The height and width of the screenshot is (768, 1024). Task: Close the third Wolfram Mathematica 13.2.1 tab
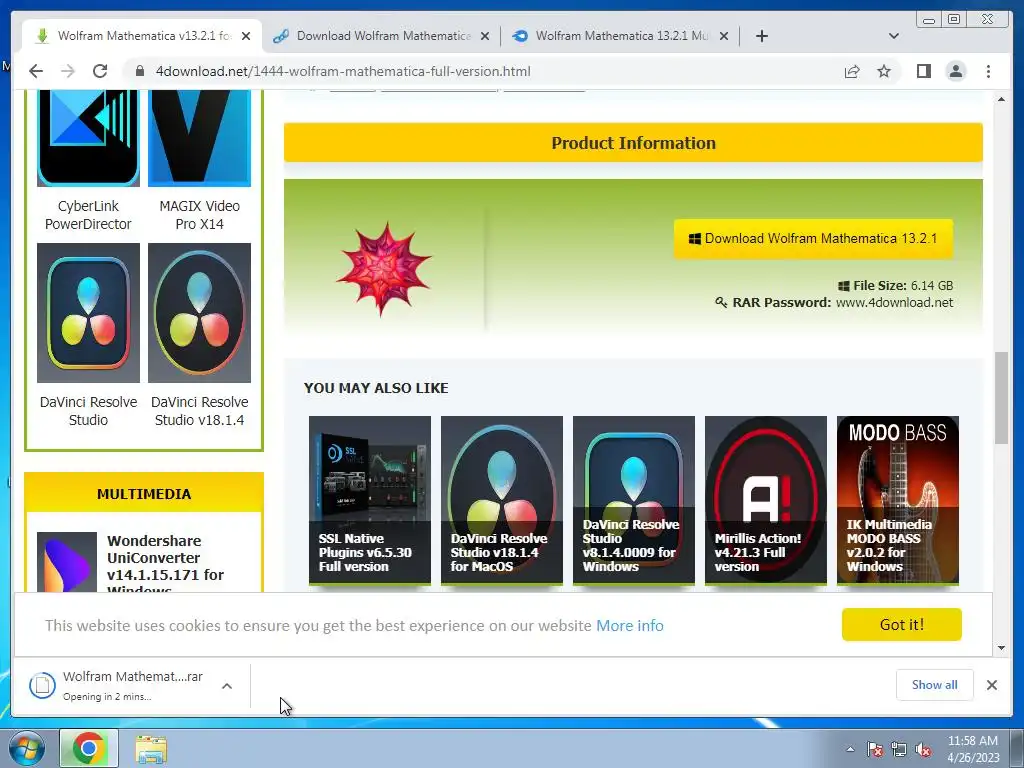[724, 37]
